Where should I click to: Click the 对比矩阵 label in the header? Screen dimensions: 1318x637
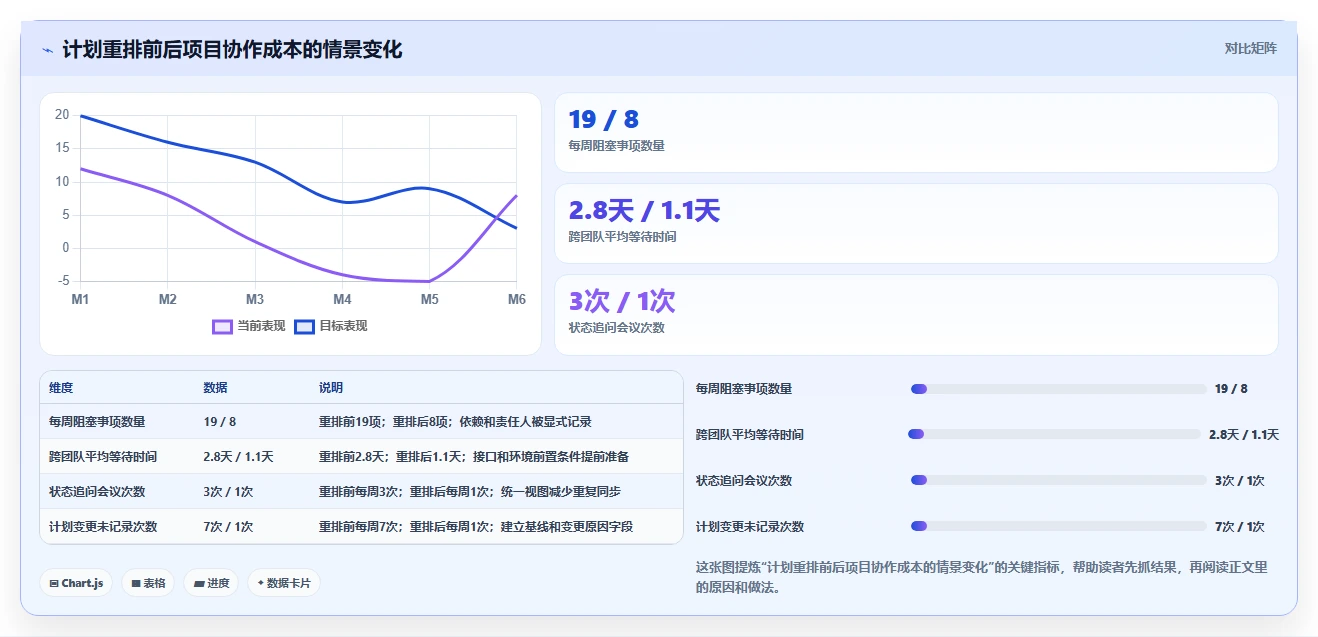[x=1251, y=48]
